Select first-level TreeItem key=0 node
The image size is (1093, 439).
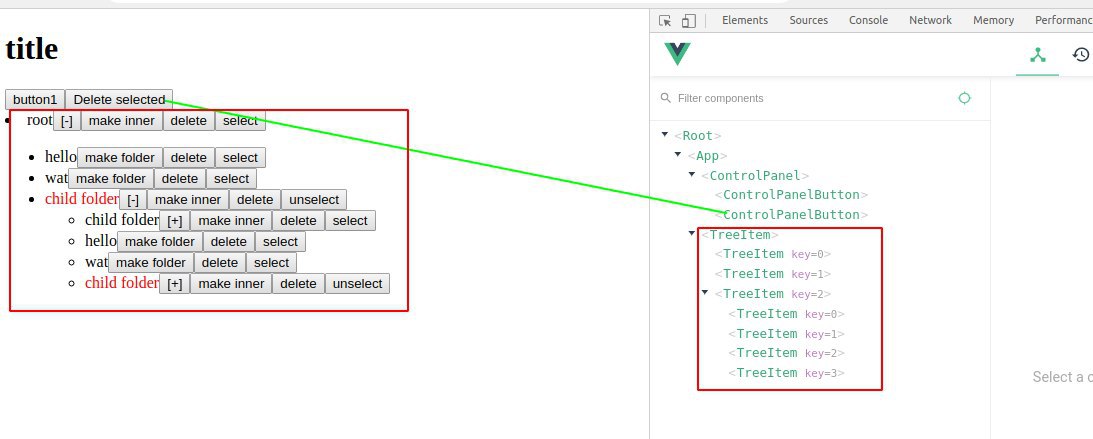[x=773, y=254]
